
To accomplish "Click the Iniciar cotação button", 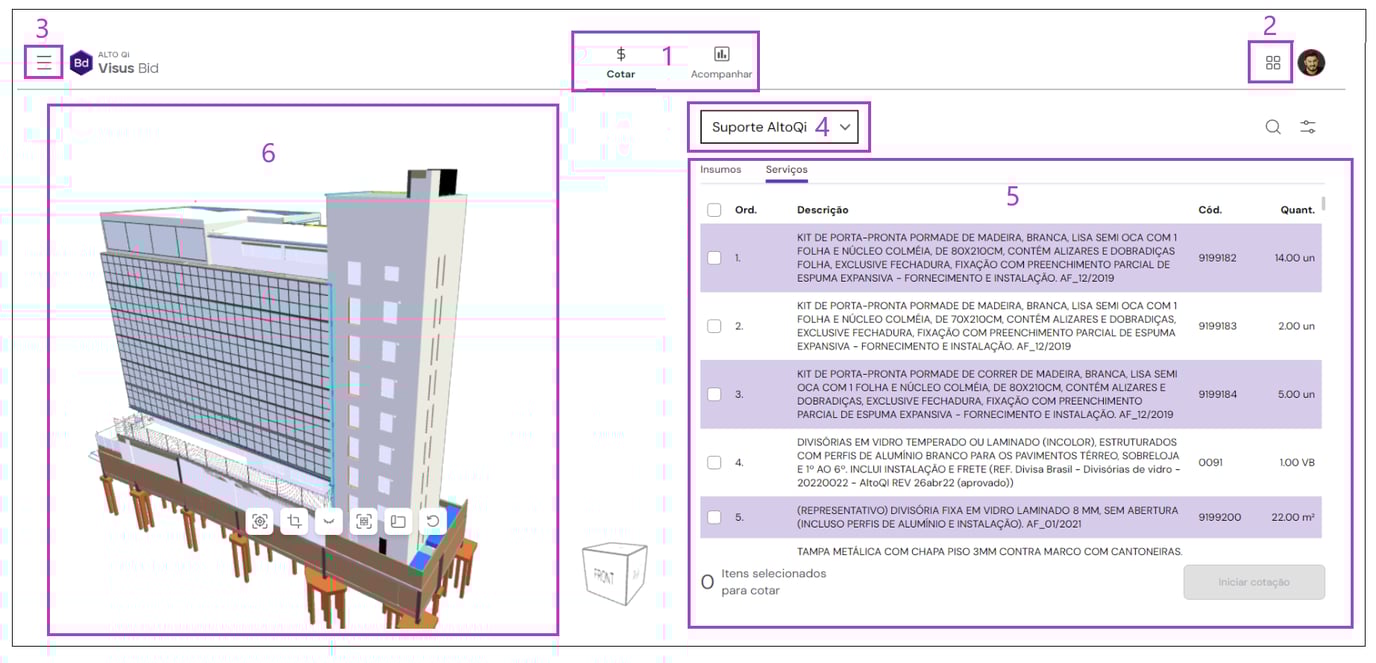I will (1253, 582).
